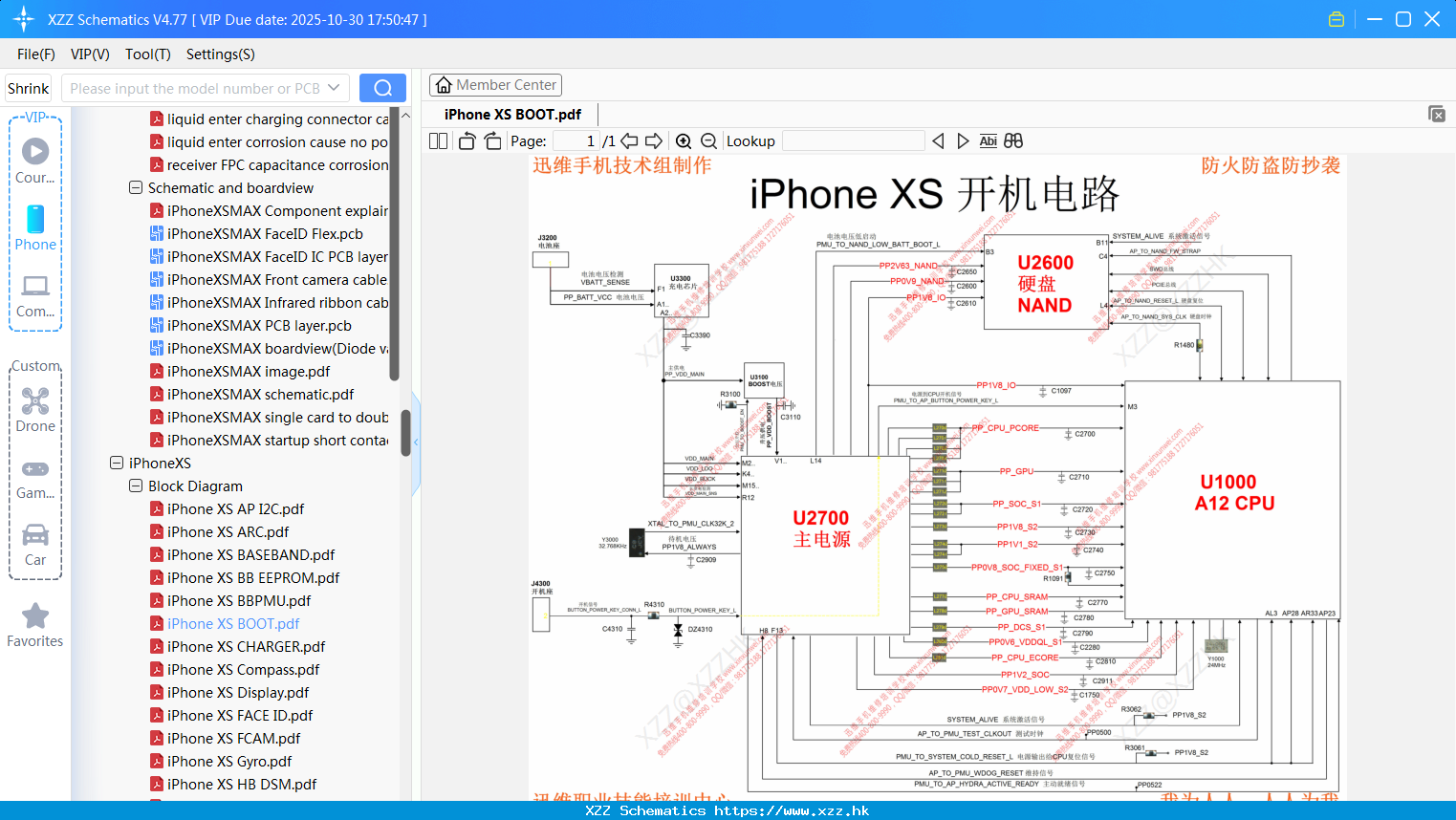Open the Member Center
Viewport: 1456px width, 820px height.
(495, 85)
